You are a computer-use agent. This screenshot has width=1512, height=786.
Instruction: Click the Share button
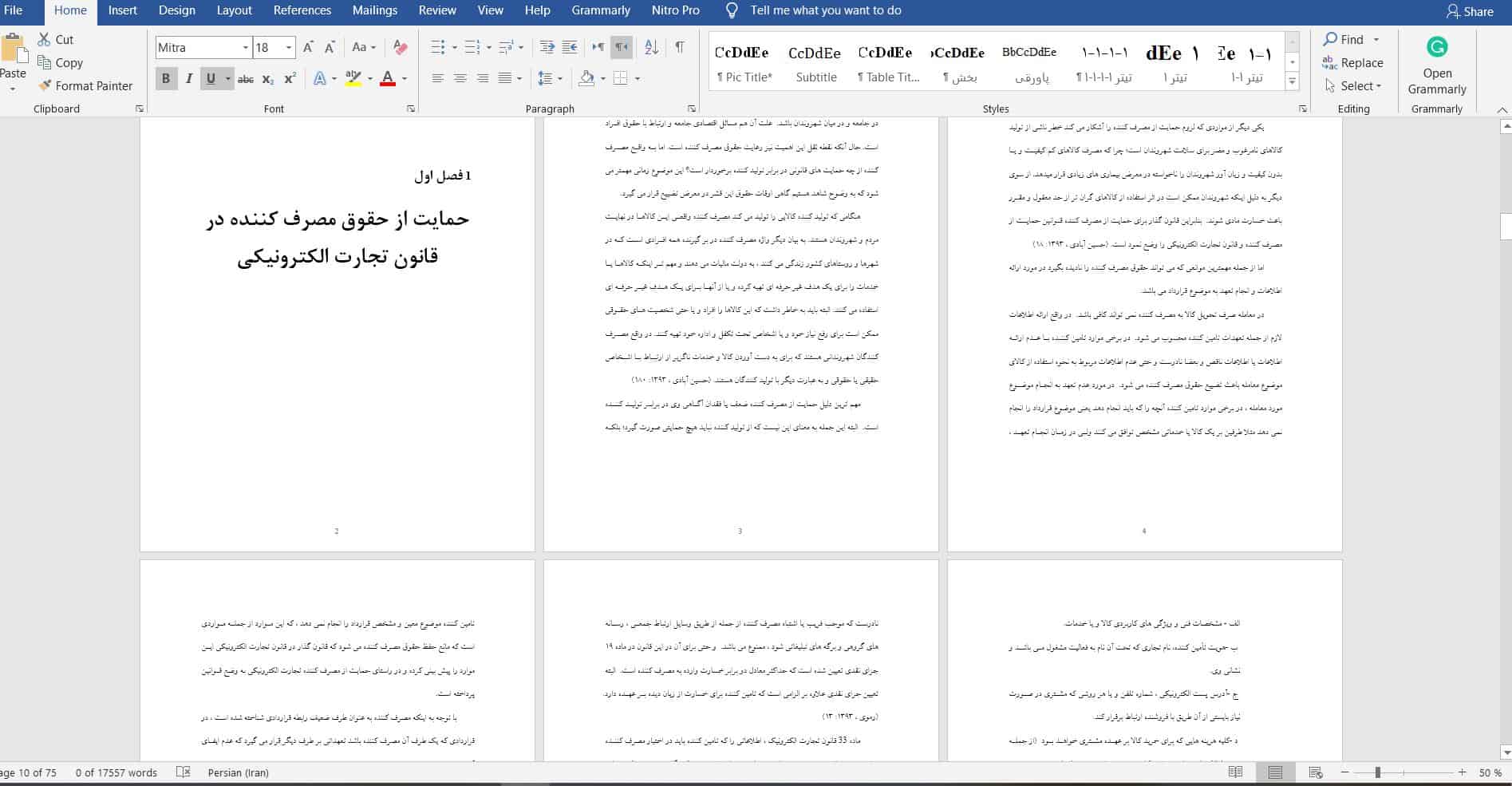(1470, 11)
